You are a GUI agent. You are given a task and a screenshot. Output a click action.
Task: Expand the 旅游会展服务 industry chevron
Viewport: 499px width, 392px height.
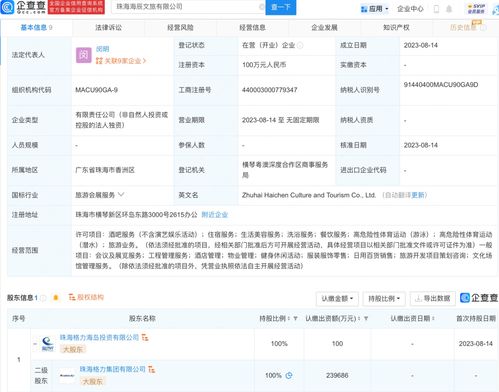point(121,194)
